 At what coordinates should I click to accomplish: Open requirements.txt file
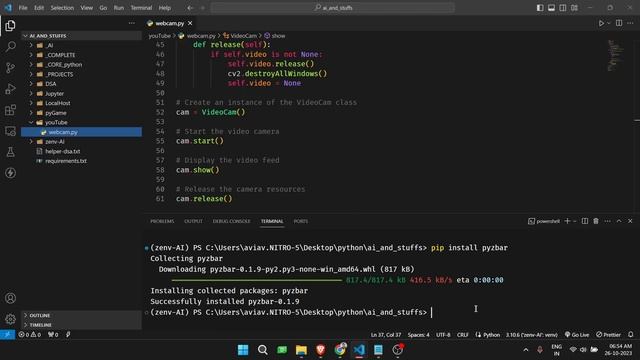point(66,161)
